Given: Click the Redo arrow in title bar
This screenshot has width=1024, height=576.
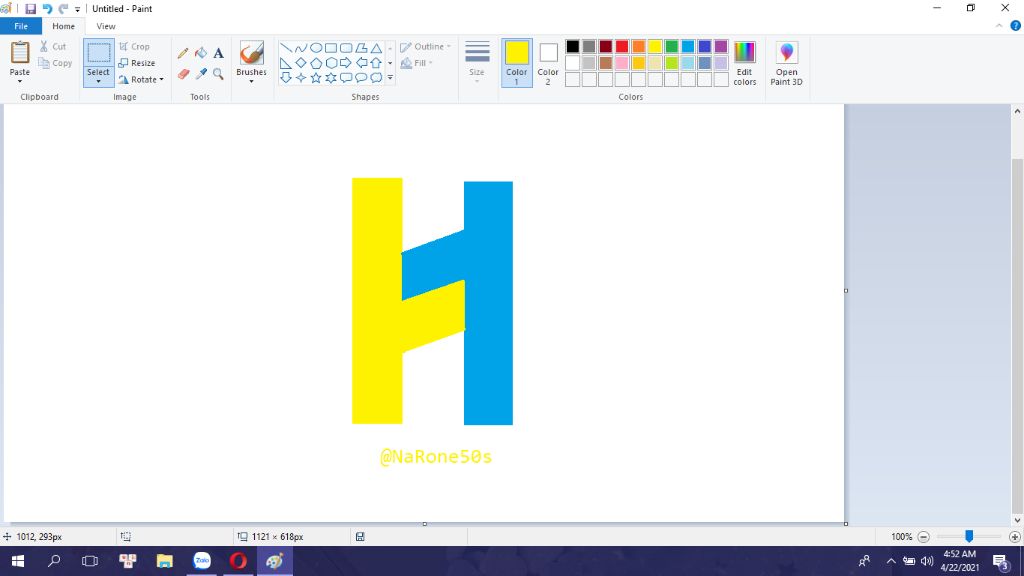Looking at the screenshot, I should click(x=63, y=8).
